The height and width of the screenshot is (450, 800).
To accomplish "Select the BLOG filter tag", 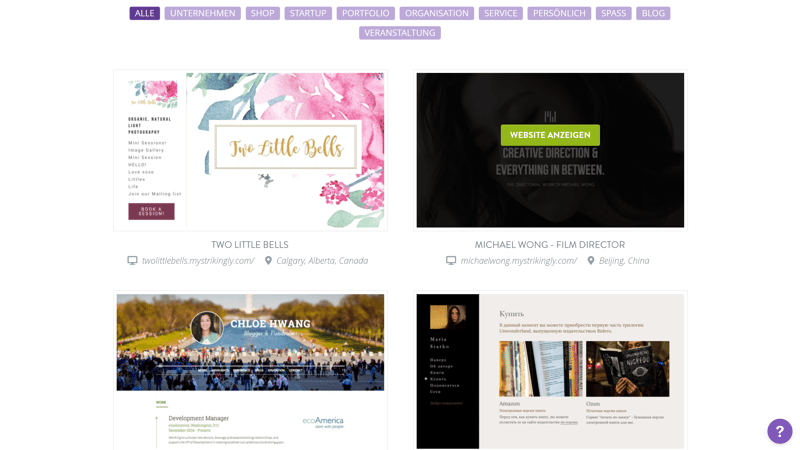I will tap(653, 13).
